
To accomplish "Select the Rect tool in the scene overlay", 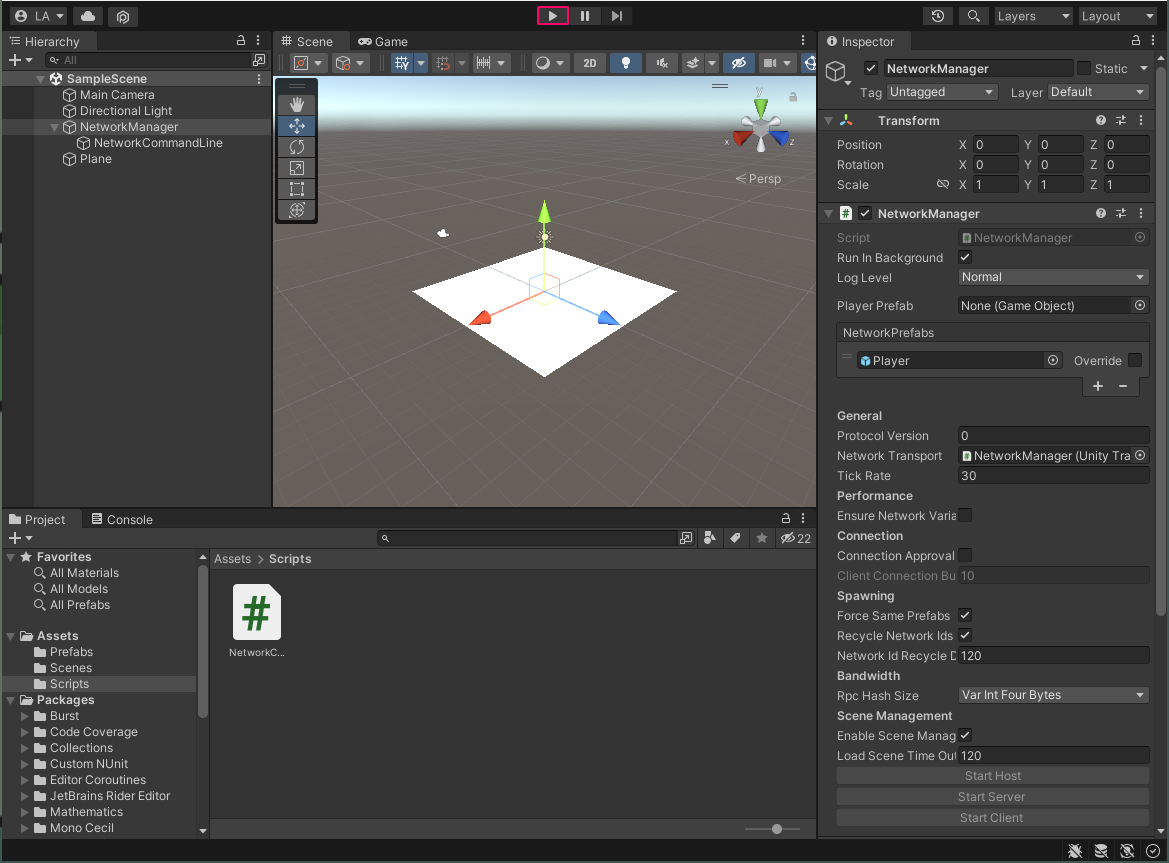I will tap(296, 189).
